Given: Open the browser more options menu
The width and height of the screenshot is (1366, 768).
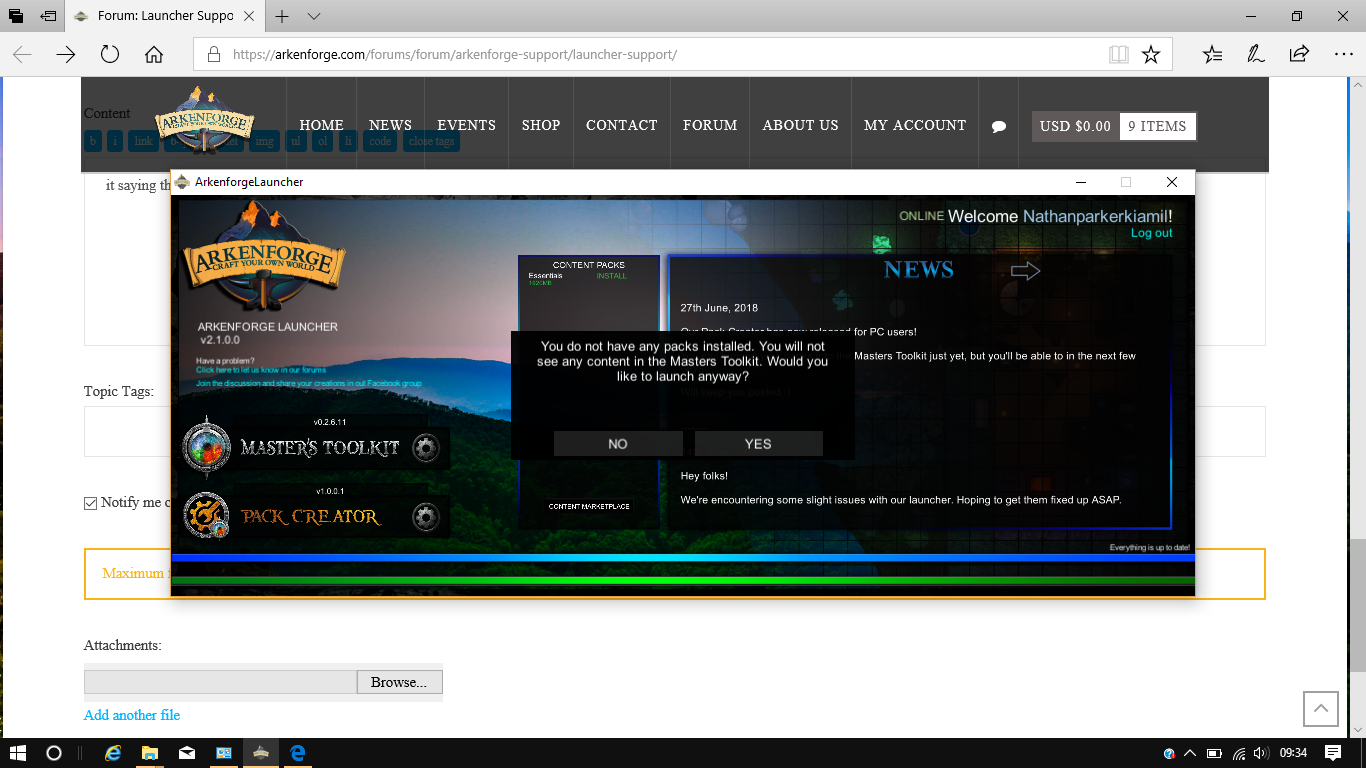Looking at the screenshot, I should (x=1343, y=54).
